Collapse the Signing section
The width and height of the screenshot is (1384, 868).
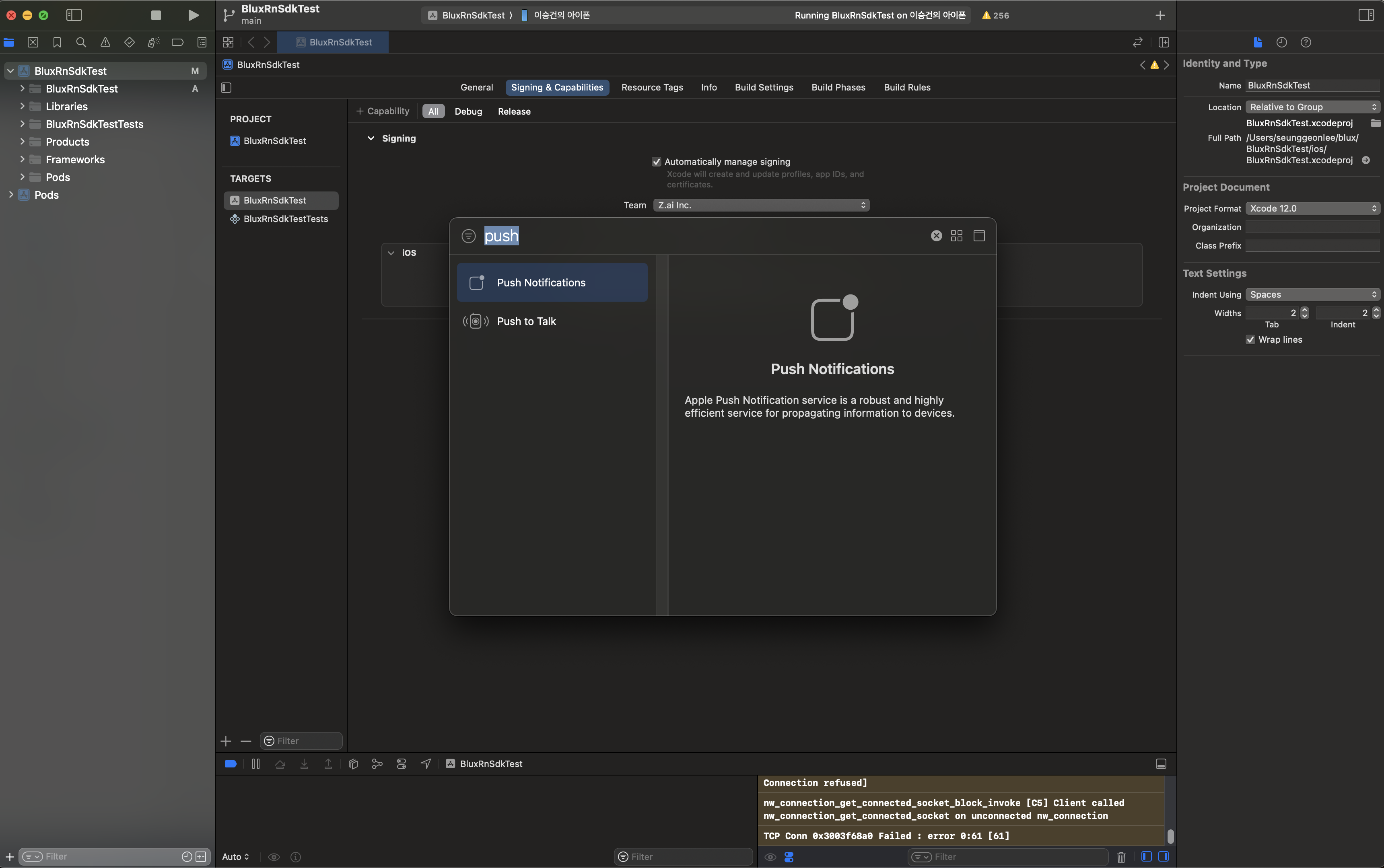click(371, 138)
